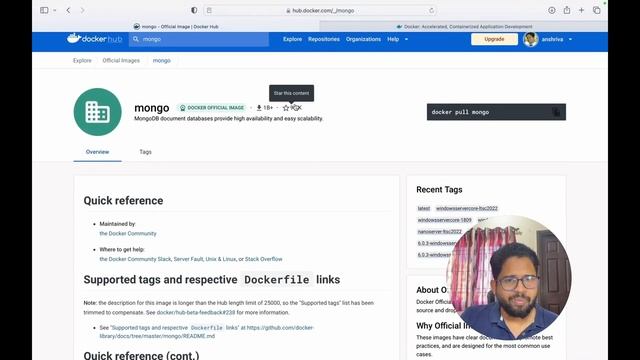Open the github.com docker-library README link
640x360 pixels.
pos(207,332)
